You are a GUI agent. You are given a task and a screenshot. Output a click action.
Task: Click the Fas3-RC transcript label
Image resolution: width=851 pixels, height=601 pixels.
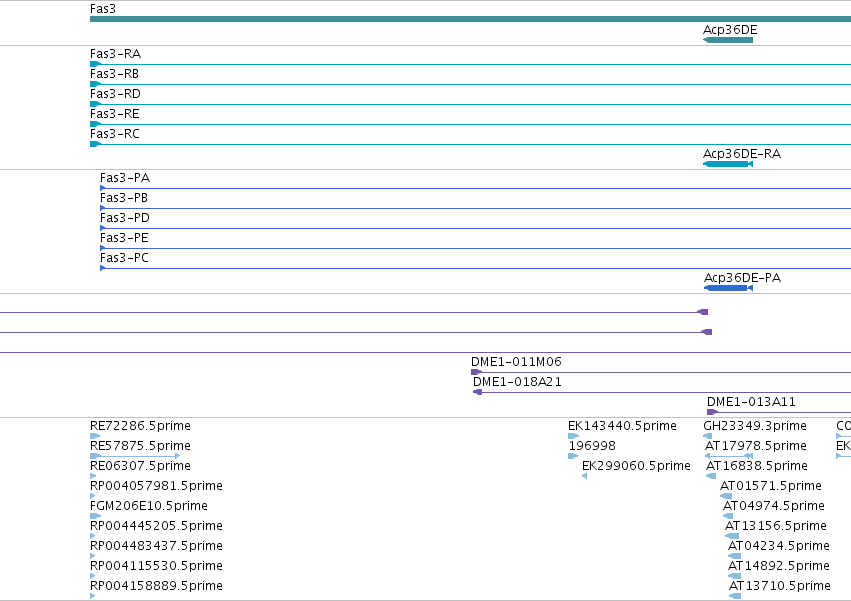pyautogui.click(x=115, y=134)
